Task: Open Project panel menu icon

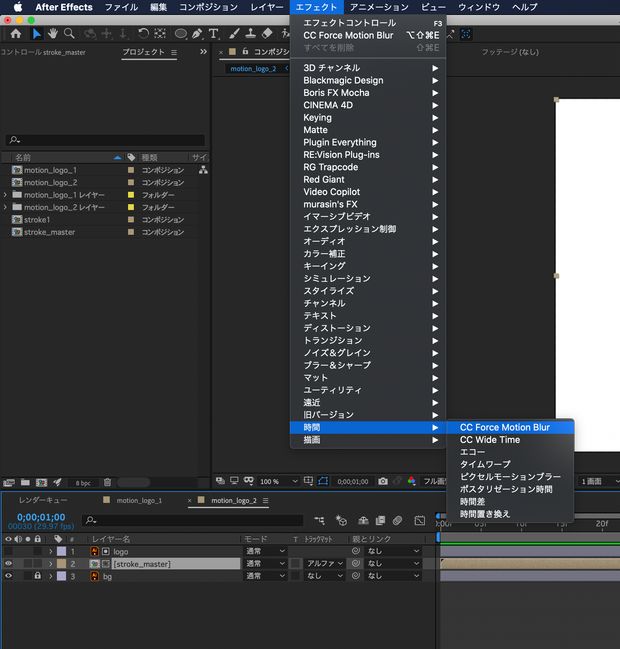Action: coord(174,52)
